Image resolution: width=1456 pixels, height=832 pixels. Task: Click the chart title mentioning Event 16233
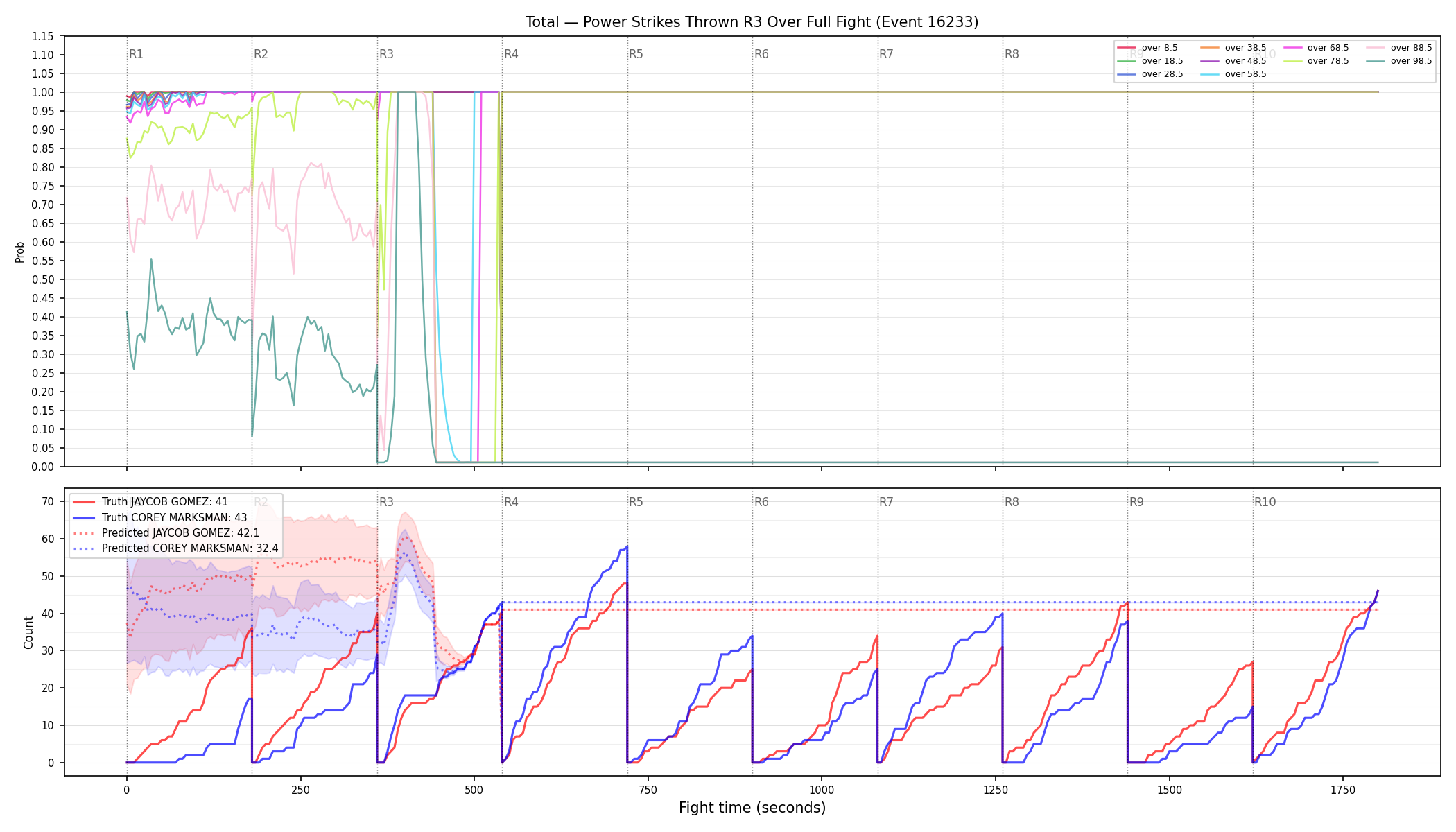pos(752,22)
